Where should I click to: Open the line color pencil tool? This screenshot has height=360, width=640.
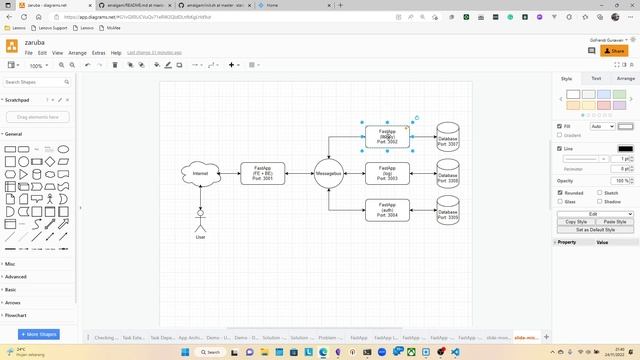pos(168,65)
